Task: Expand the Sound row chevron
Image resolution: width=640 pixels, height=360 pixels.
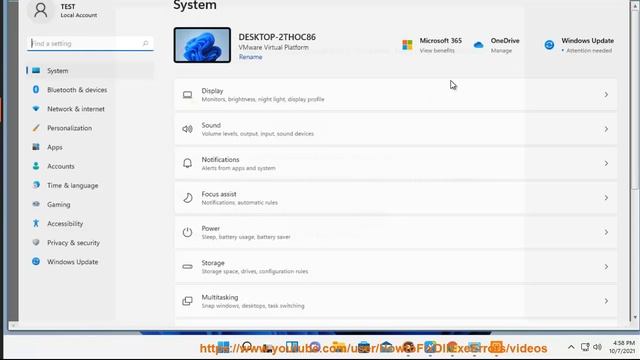Action: pyautogui.click(x=606, y=129)
